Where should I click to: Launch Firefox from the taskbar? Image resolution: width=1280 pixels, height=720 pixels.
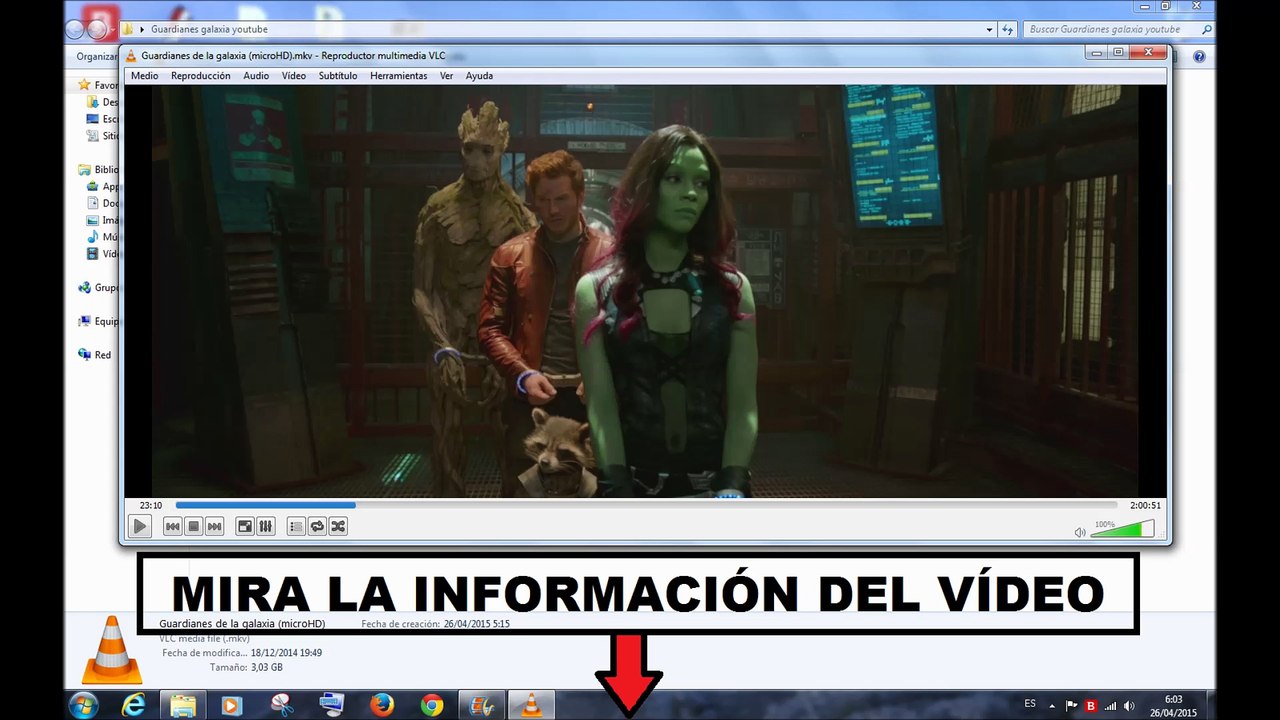click(382, 705)
